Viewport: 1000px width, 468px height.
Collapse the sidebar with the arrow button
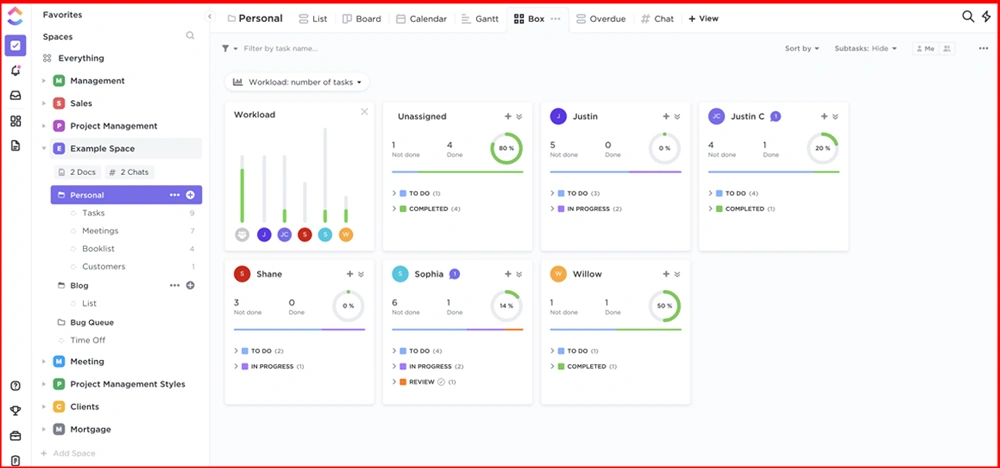point(209,17)
